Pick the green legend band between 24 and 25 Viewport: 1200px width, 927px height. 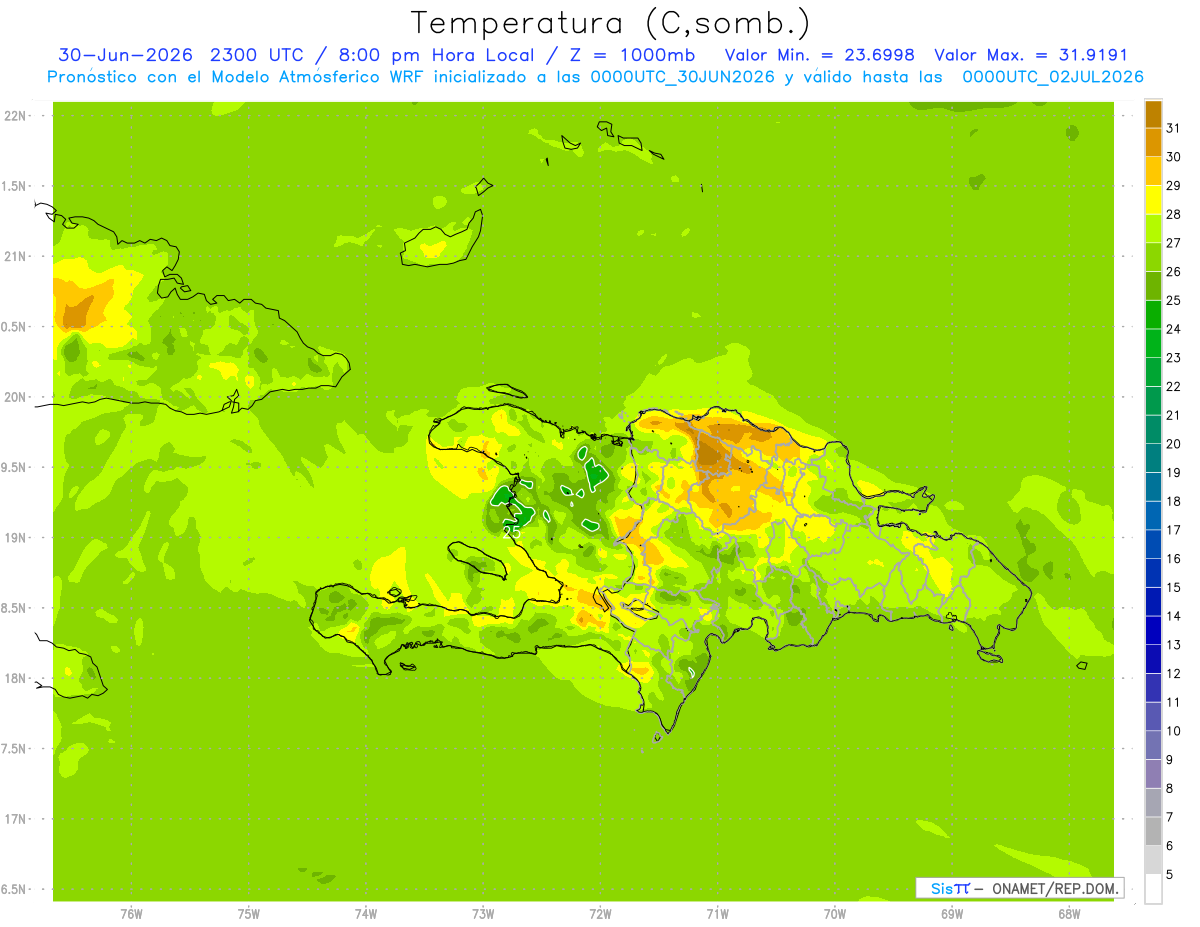[1153, 314]
